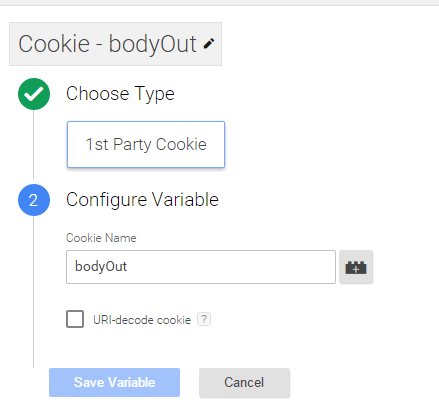Select the blue step 2 circle

click(34, 200)
